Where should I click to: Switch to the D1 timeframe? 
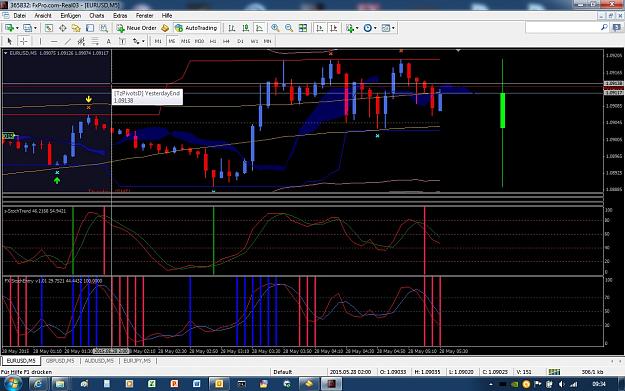[240, 41]
